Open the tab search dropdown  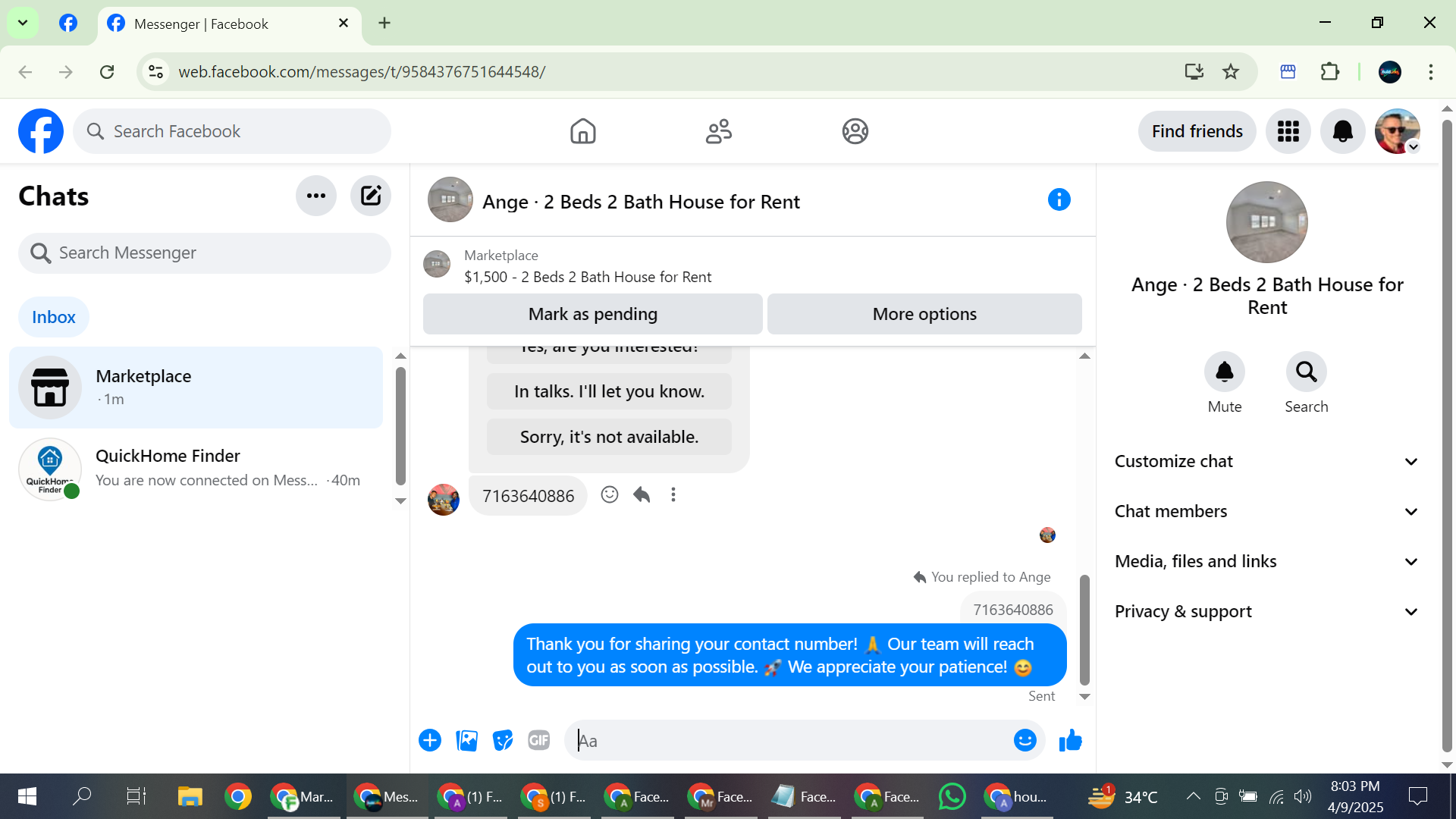(23, 23)
